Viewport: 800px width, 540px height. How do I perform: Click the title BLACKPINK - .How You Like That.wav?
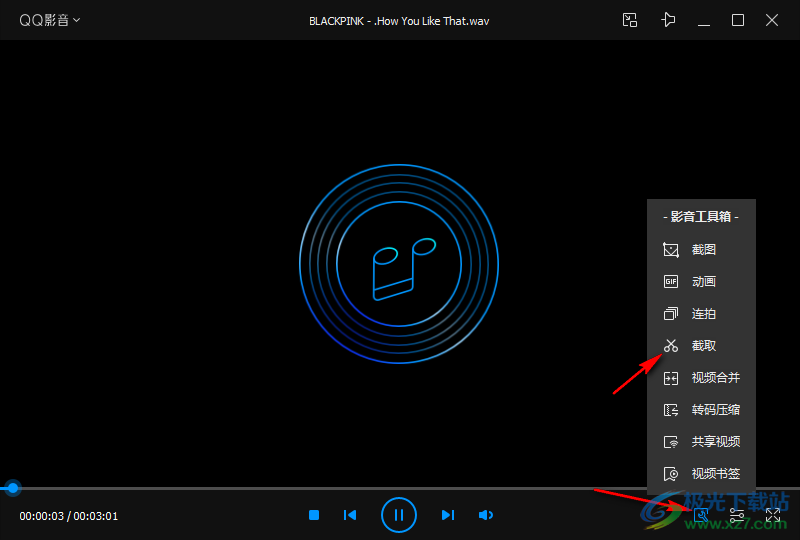point(399,21)
